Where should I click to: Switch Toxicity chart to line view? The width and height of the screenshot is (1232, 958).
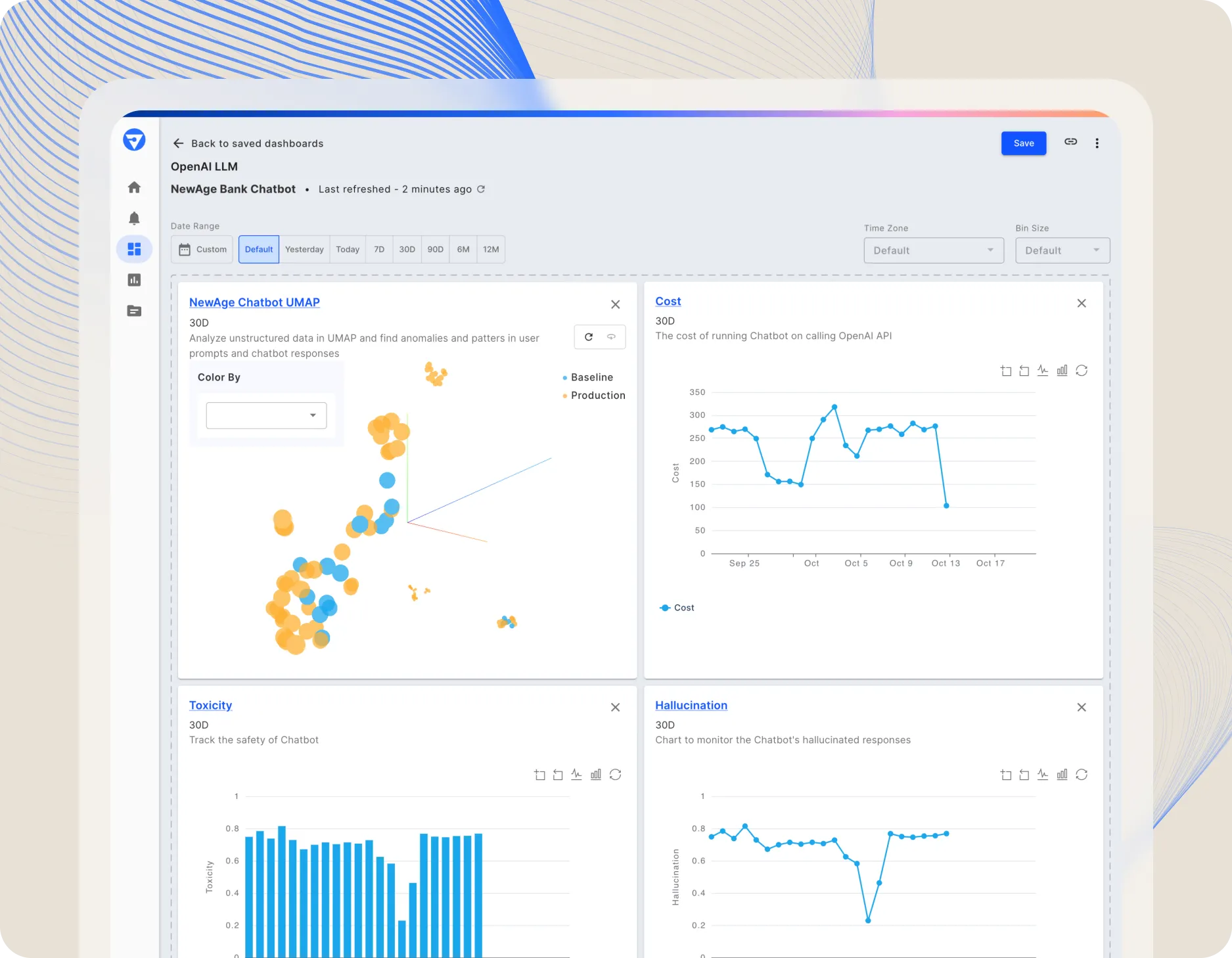point(577,774)
